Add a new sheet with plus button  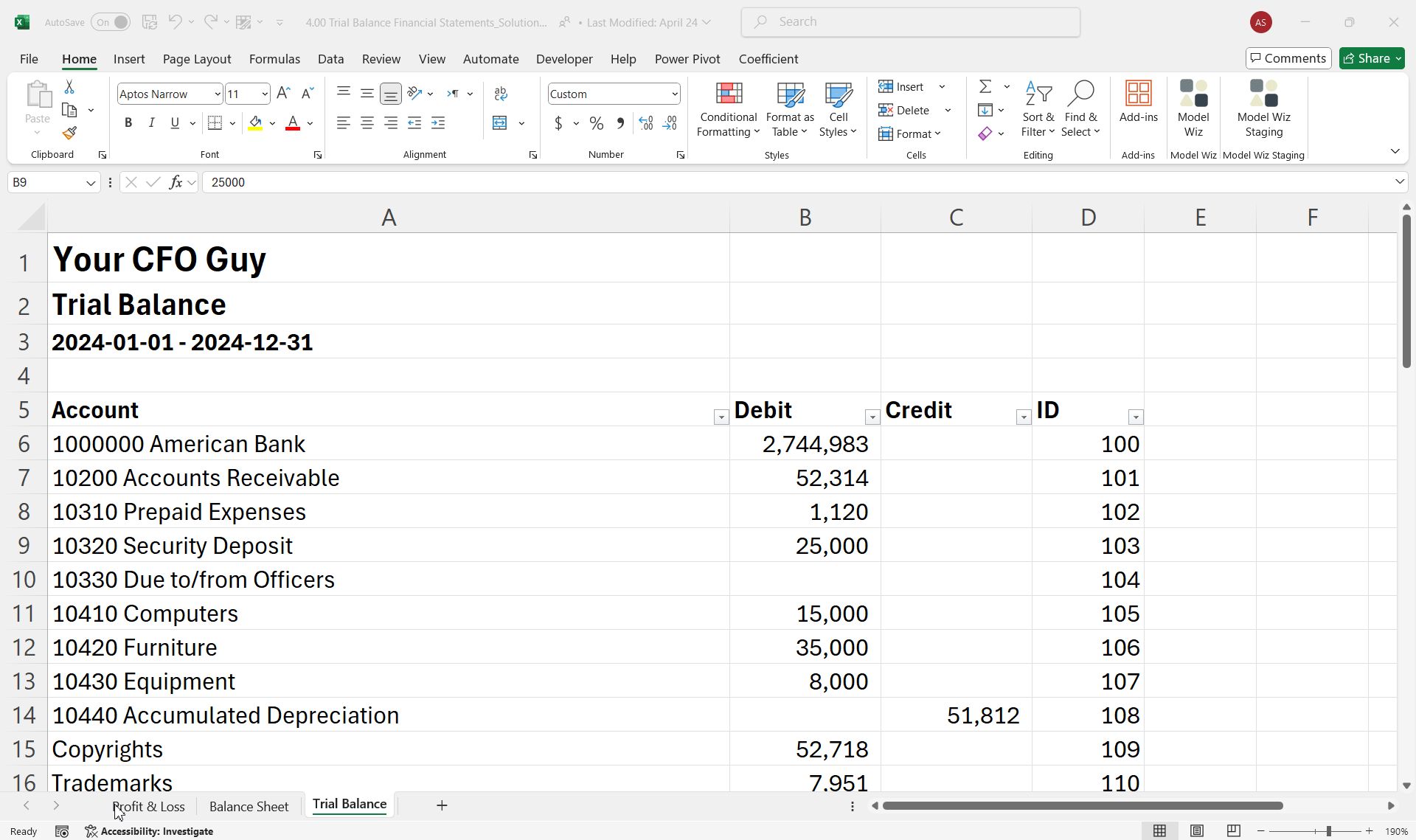pyautogui.click(x=442, y=805)
